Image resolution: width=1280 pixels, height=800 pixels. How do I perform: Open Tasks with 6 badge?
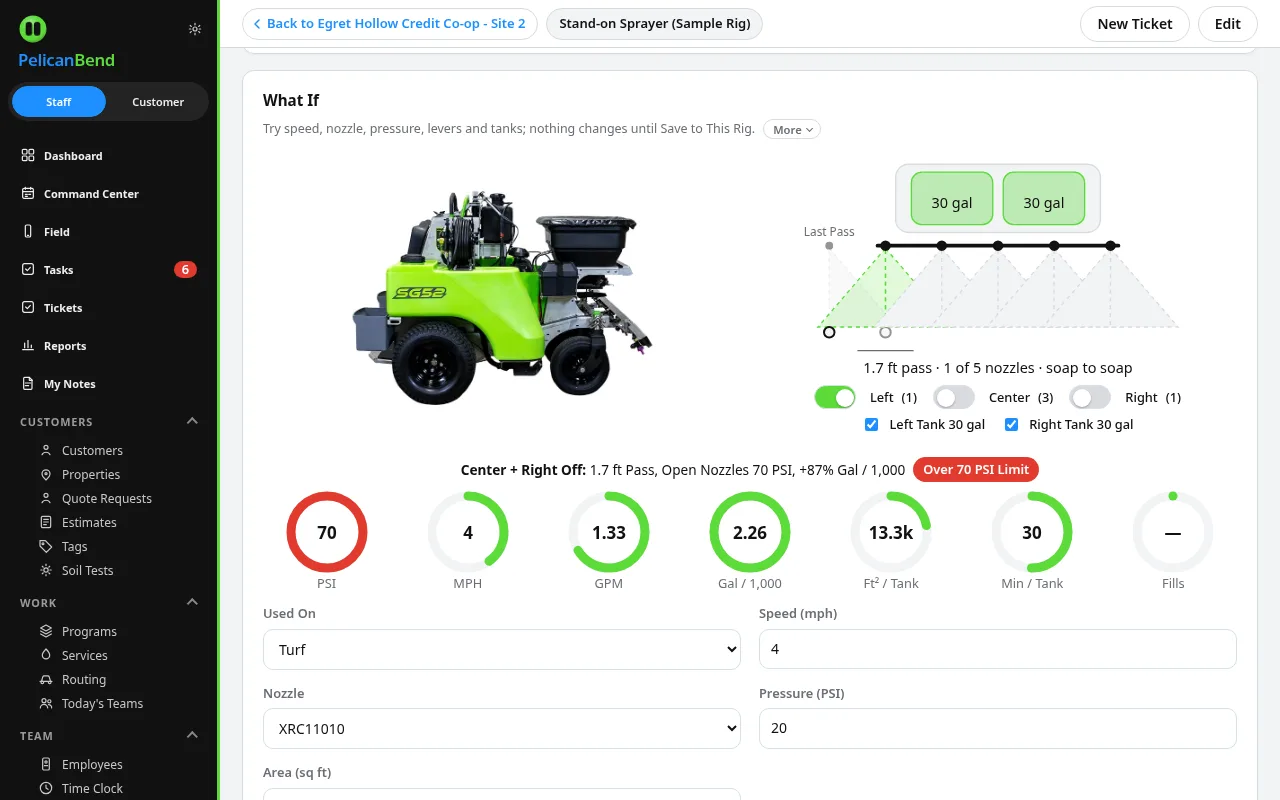(x=109, y=270)
